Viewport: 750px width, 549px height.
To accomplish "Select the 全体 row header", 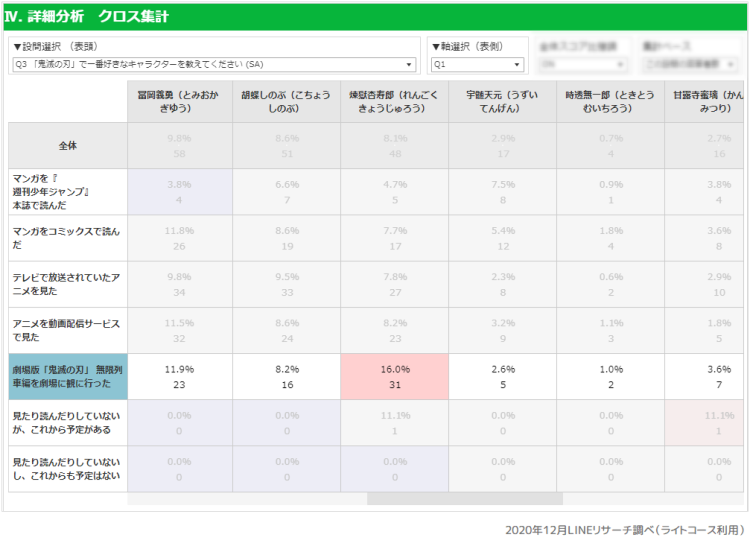I will 68,145.
